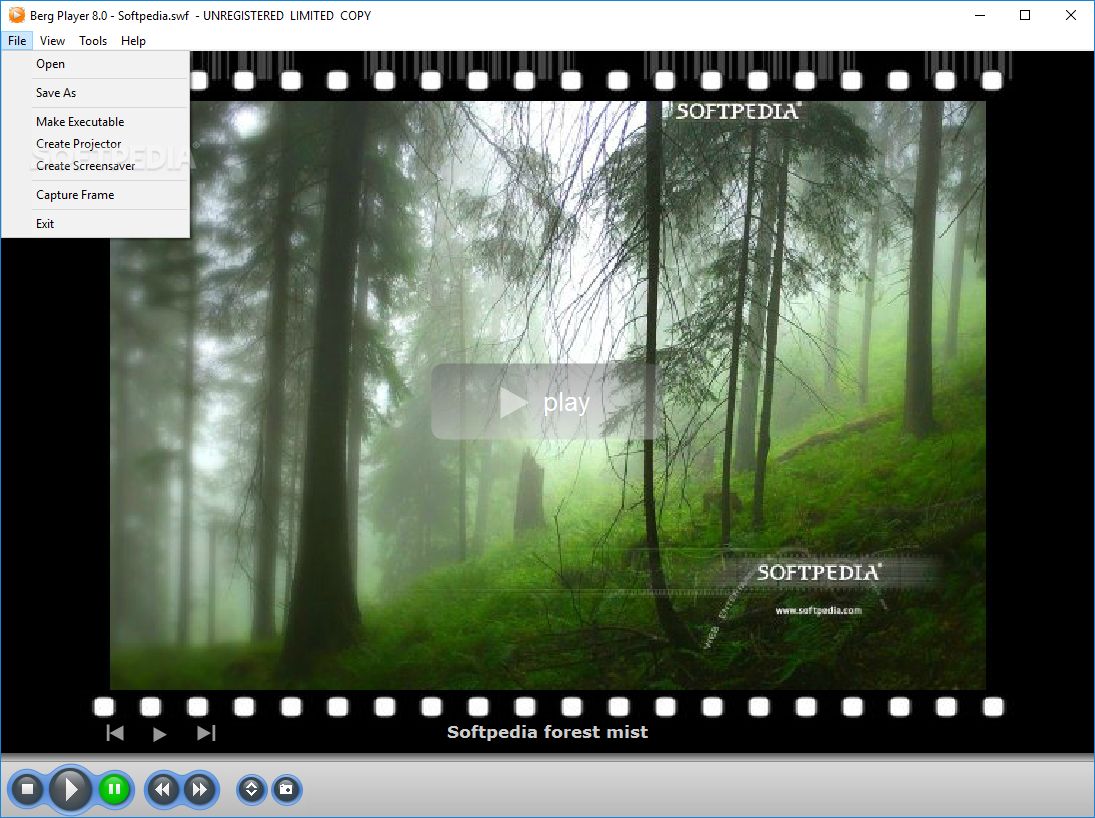Toggle the fullscreen resize arrows icon
Viewport: 1095px width, 818px height.
pyautogui.click(x=251, y=789)
